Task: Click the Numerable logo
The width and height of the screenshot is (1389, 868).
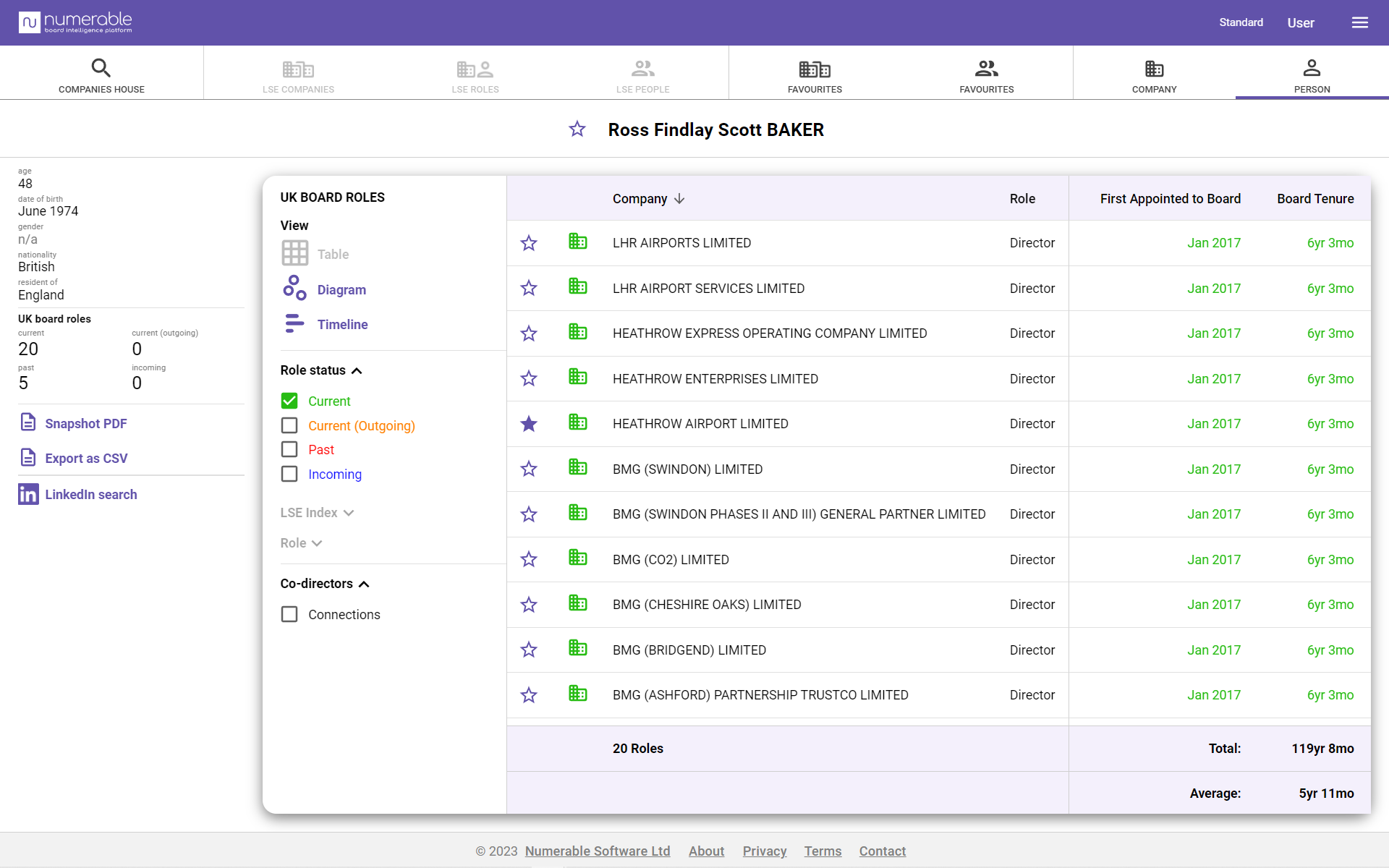Action: 75,22
